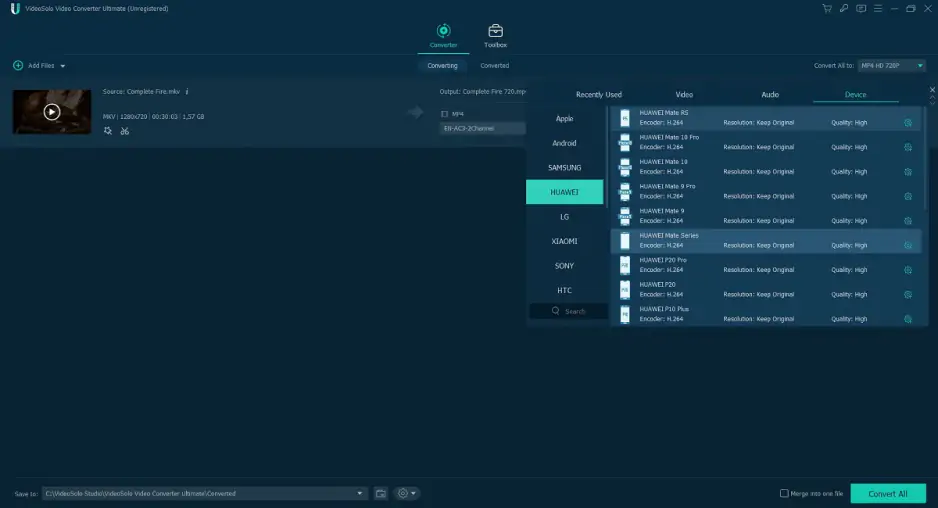Select HUAWEI device category
The height and width of the screenshot is (508, 938).
[565, 192]
